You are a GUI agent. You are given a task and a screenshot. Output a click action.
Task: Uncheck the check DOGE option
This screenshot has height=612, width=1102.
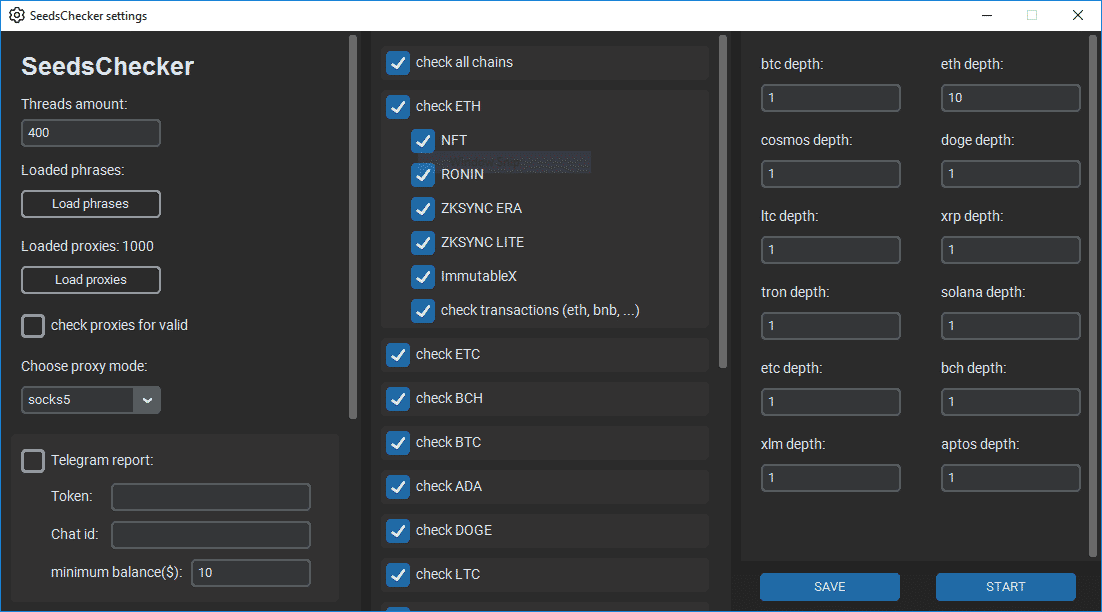click(x=397, y=531)
